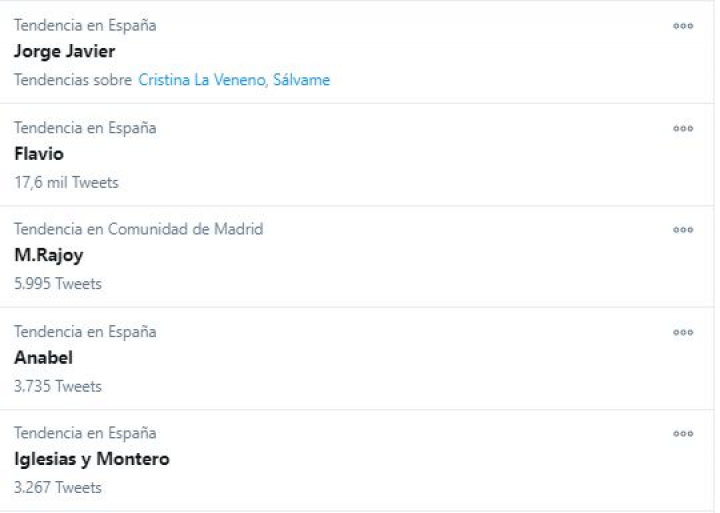Screen dimensions: 720x513
Task: Click the 17,6 mil Tweets count
Action: click(x=66, y=182)
